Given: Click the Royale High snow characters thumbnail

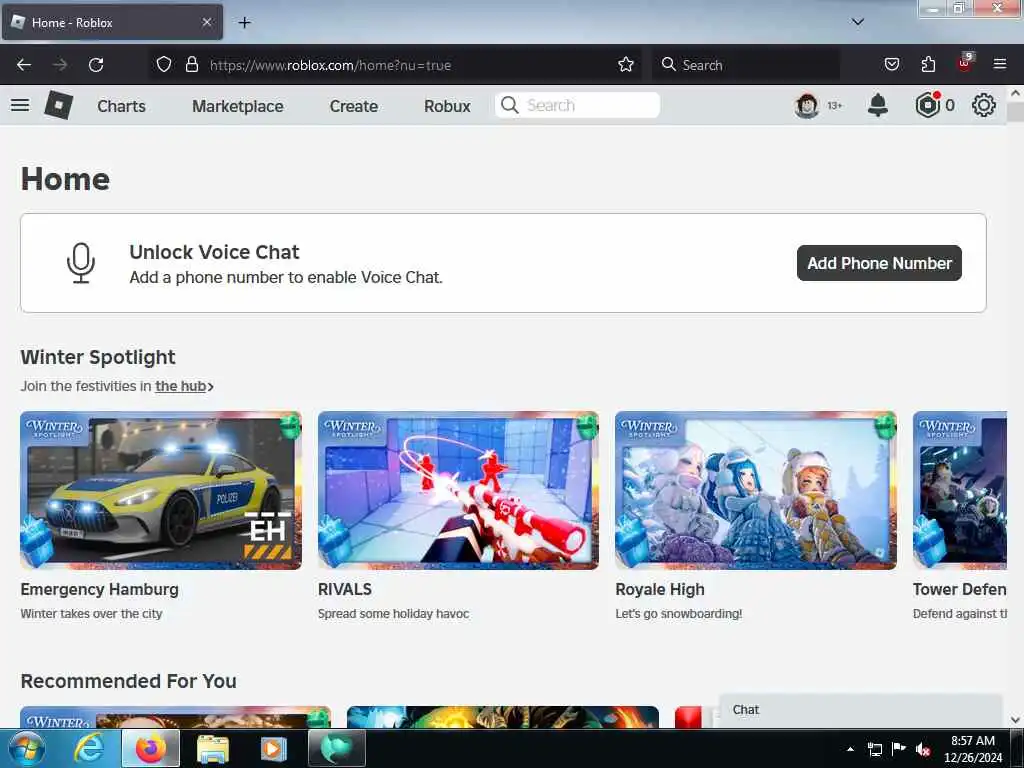Looking at the screenshot, I should (756, 490).
